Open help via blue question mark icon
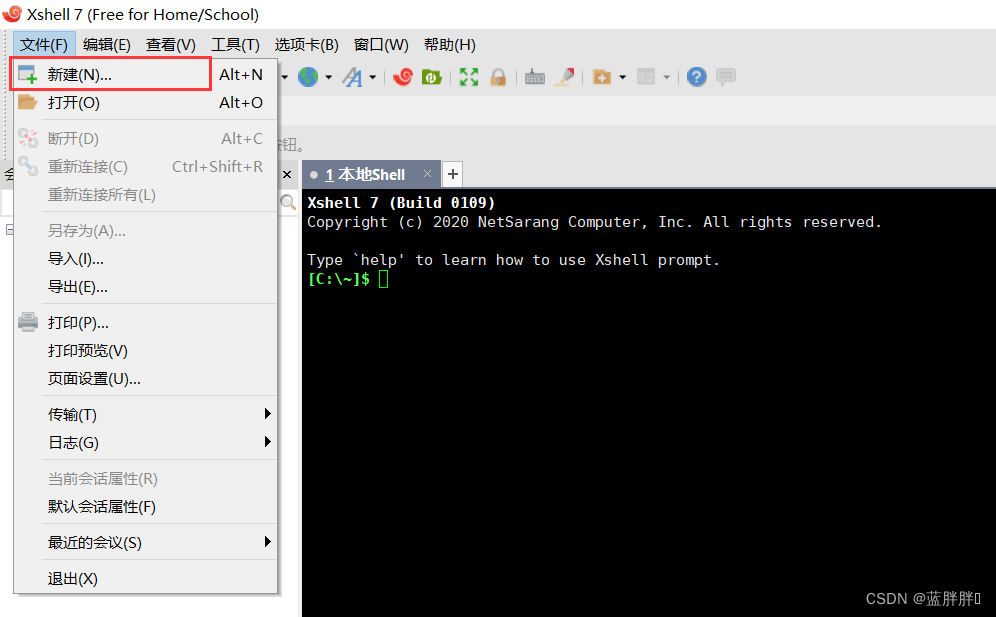This screenshot has height=617, width=996. (696, 77)
